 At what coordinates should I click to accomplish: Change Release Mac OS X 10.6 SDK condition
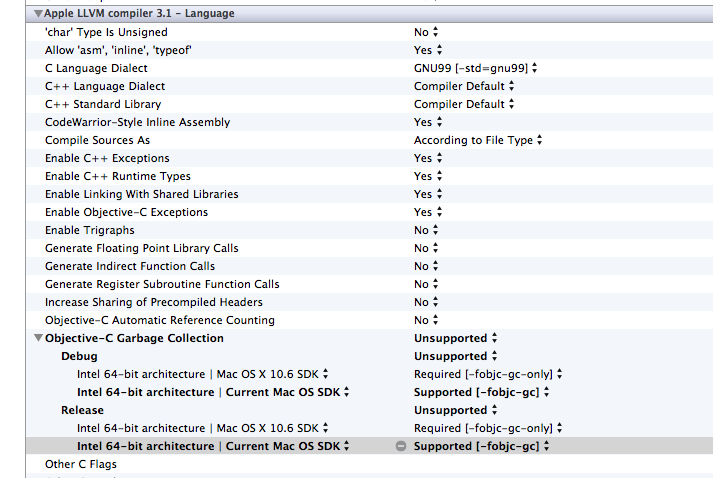point(272,428)
